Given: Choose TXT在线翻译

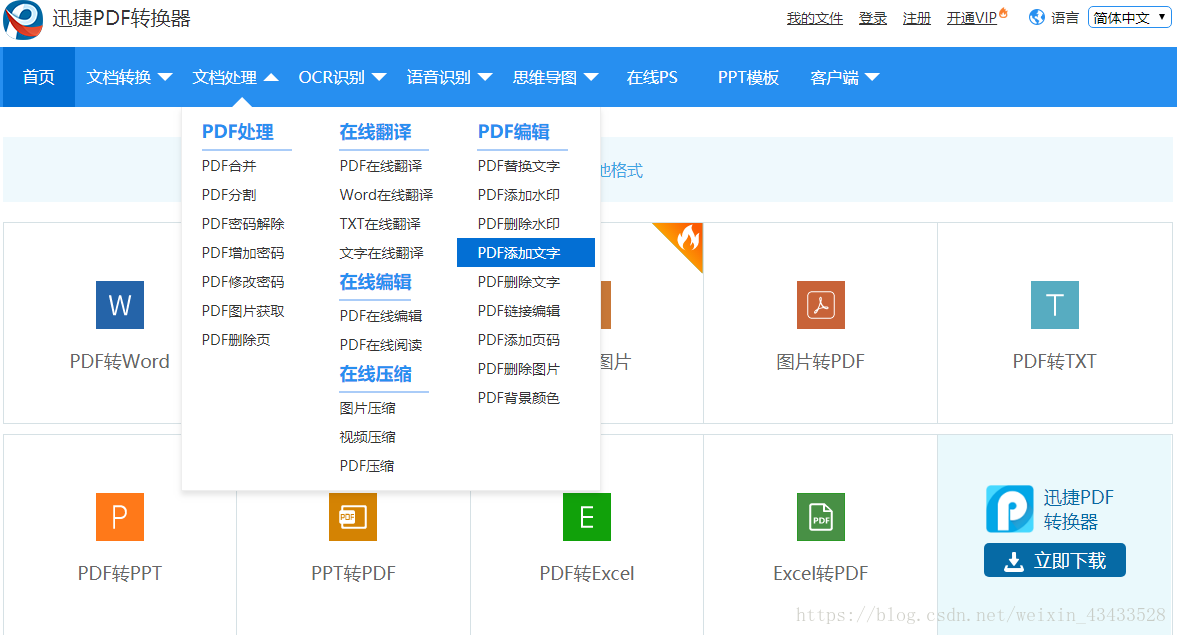Looking at the screenshot, I should click(x=380, y=224).
